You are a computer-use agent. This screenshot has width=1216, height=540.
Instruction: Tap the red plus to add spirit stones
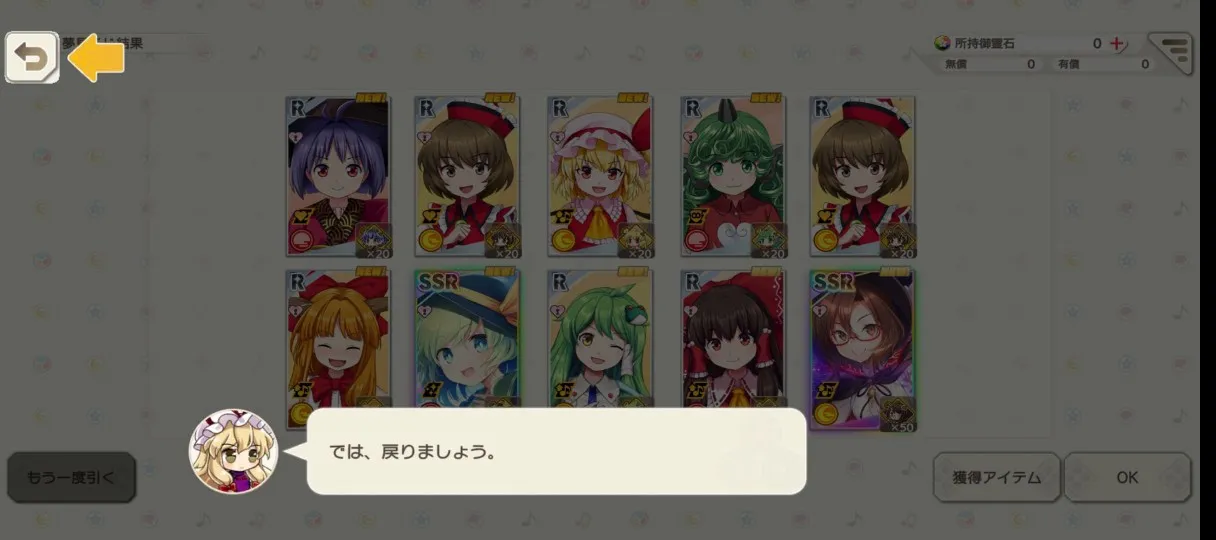[1118, 43]
